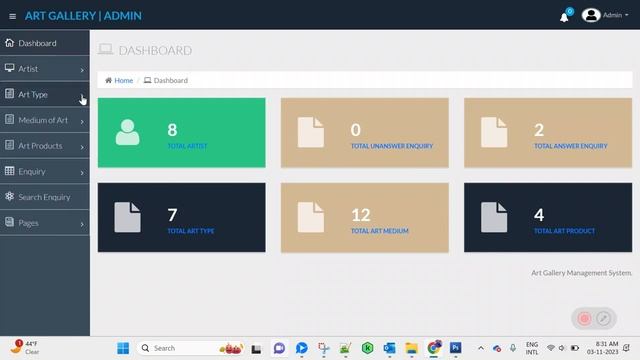Expand the Art Type submenu chevron
The height and width of the screenshot is (360, 640).
pos(82,96)
